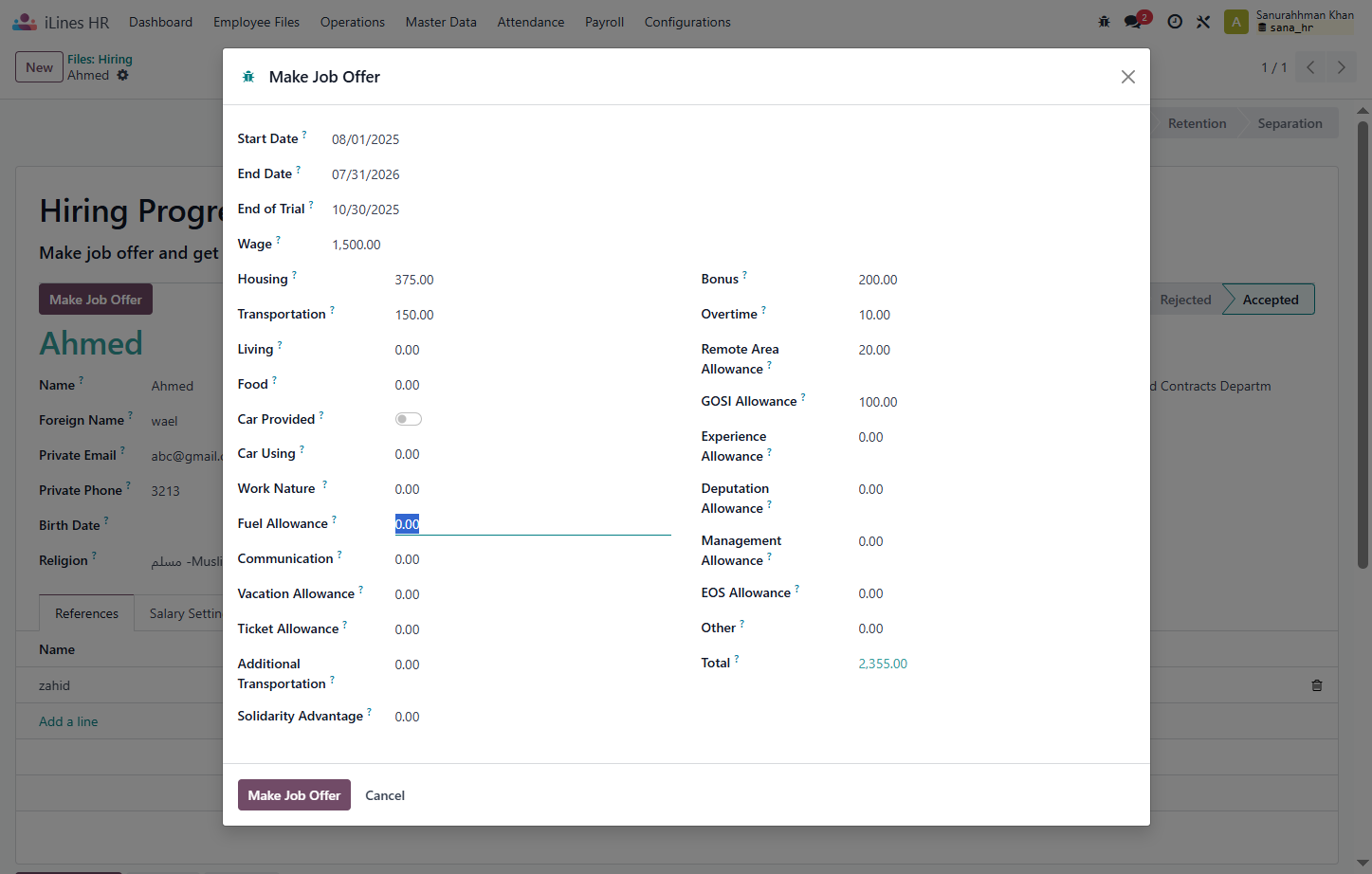
Task: Click the help tooltip mark beside Start Date
Action: point(304,135)
